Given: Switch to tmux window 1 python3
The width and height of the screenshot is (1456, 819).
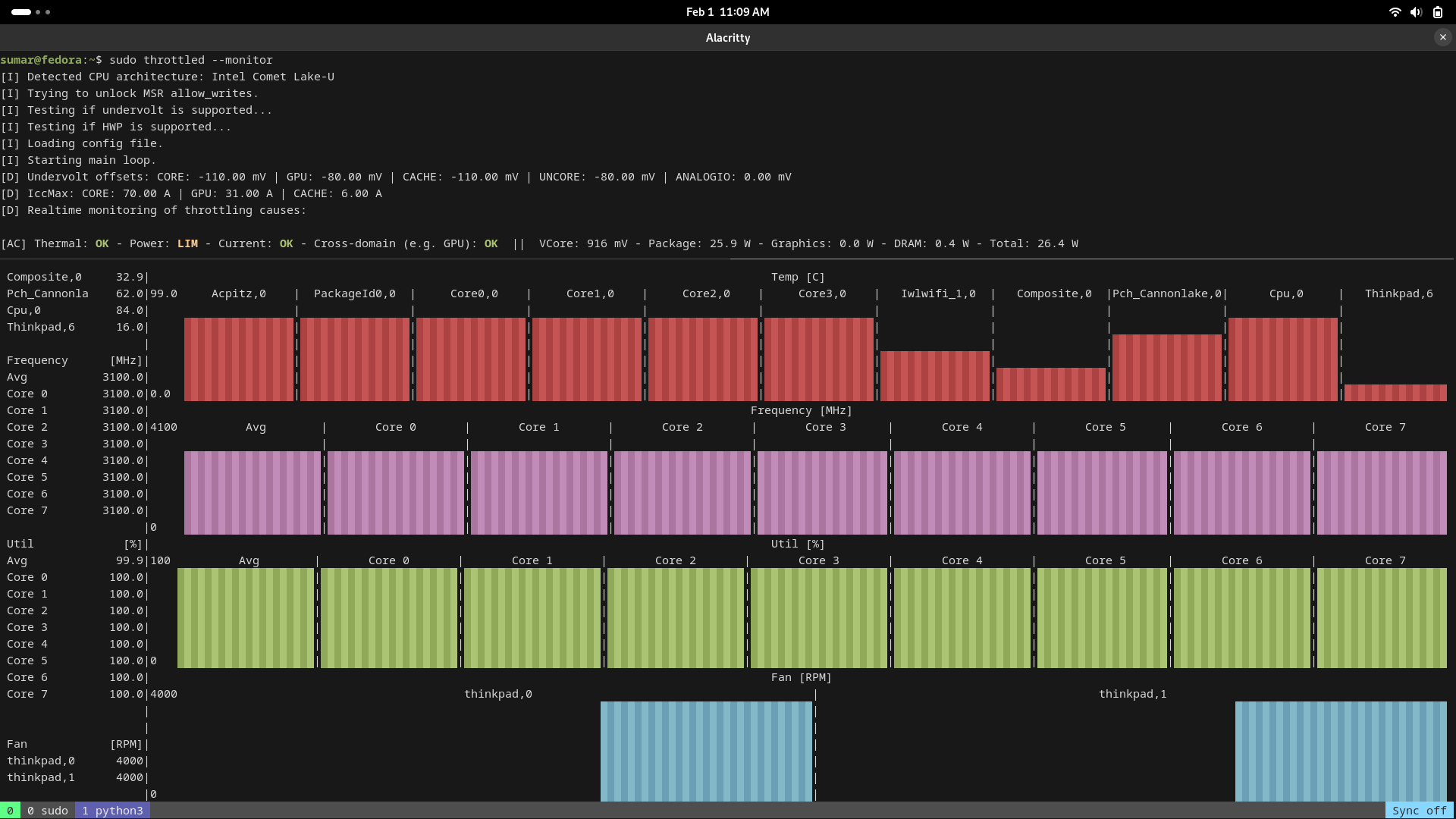Looking at the screenshot, I should point(112,811).
